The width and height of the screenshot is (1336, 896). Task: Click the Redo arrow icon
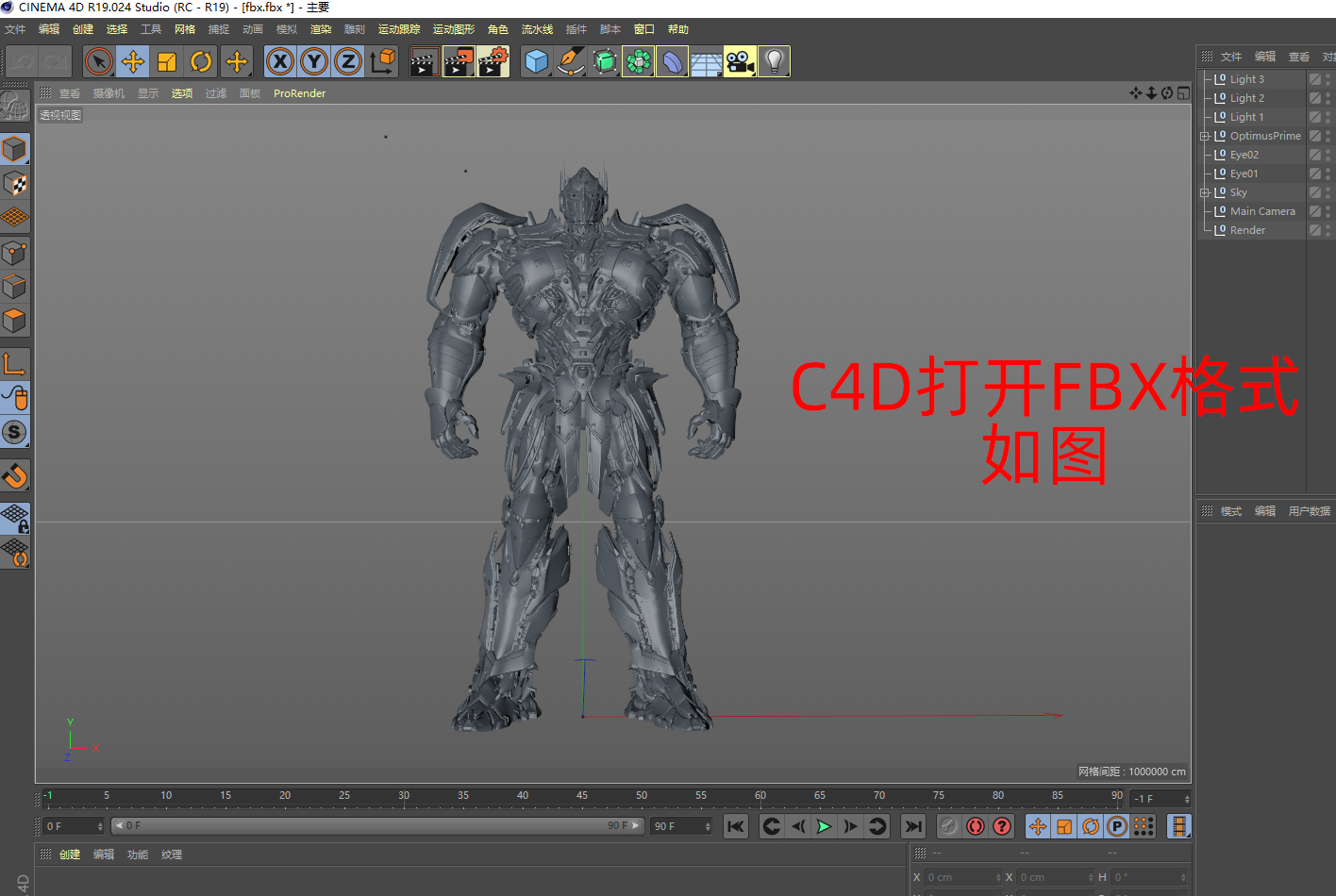tap(56, 62)
